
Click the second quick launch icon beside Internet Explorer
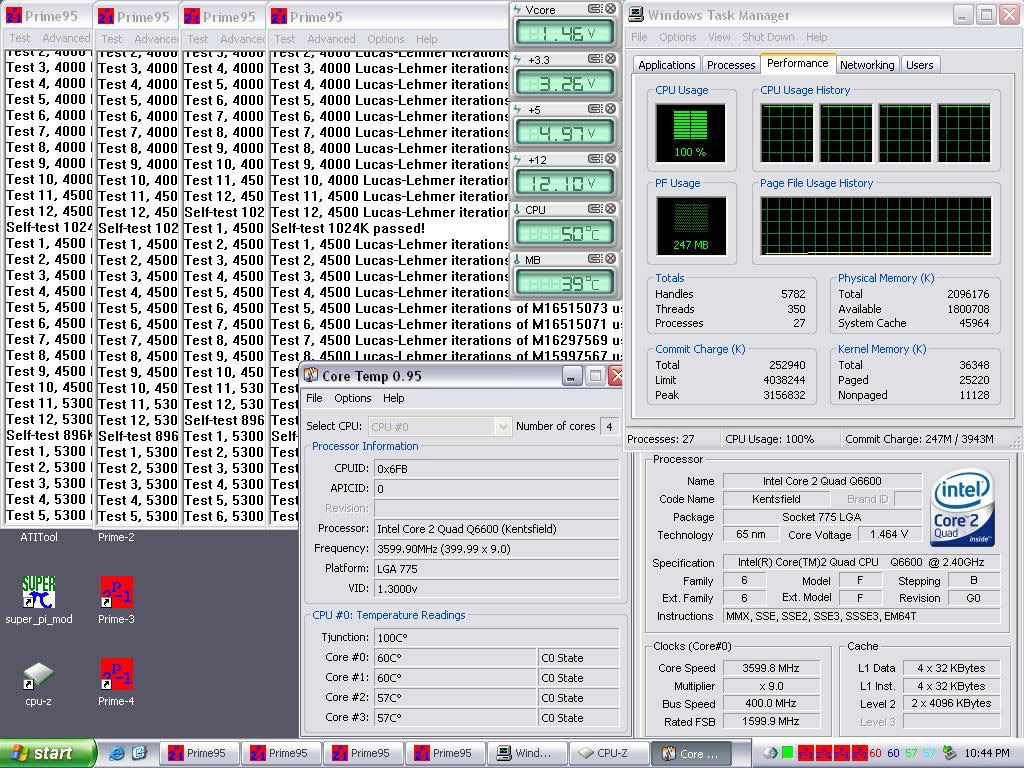[139, 753]
